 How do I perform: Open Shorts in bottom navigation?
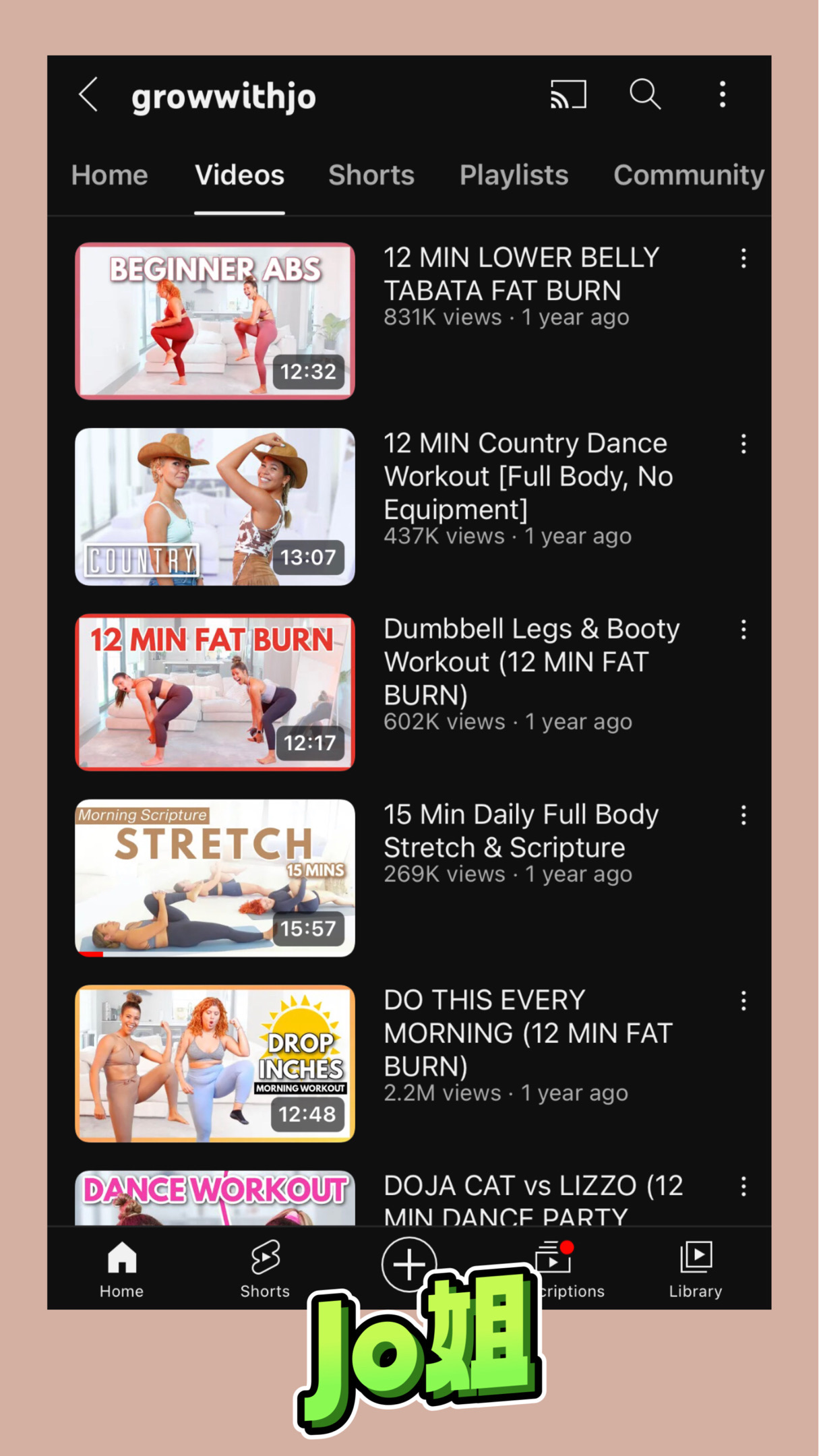[265, 1269]
